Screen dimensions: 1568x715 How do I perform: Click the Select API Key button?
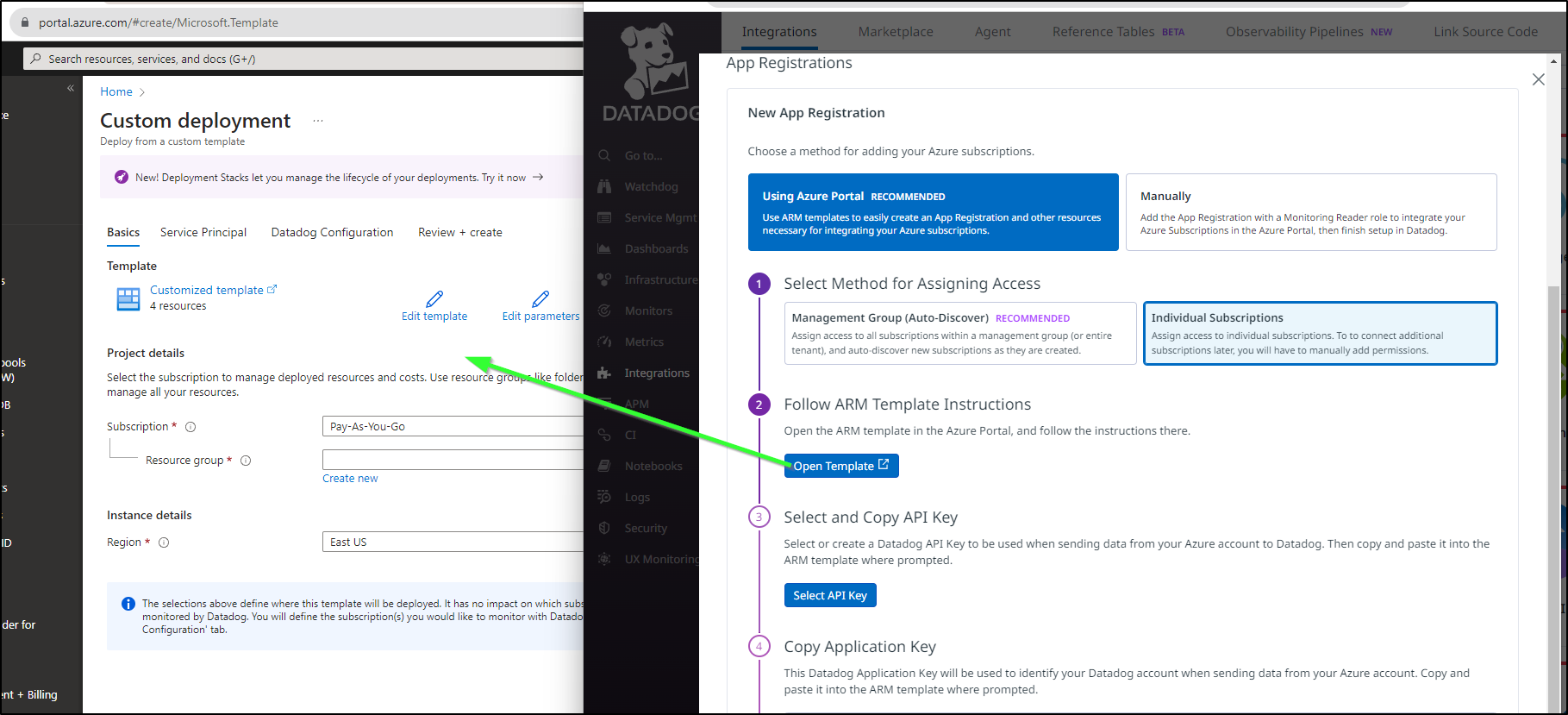(x=830, y=595)
